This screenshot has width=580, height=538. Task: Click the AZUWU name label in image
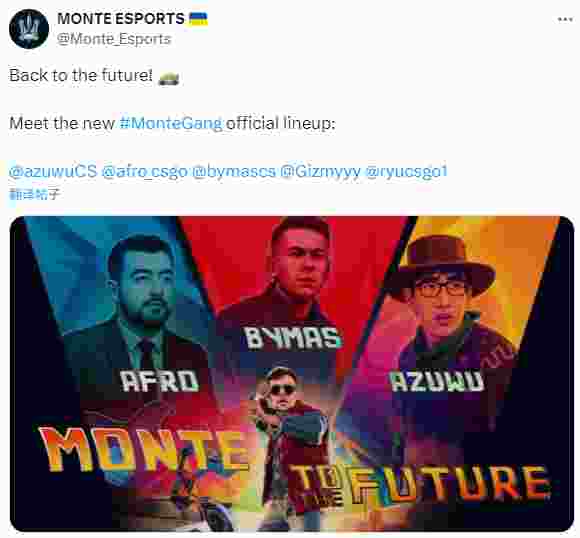pyautogui.click(x=437, y=381)
